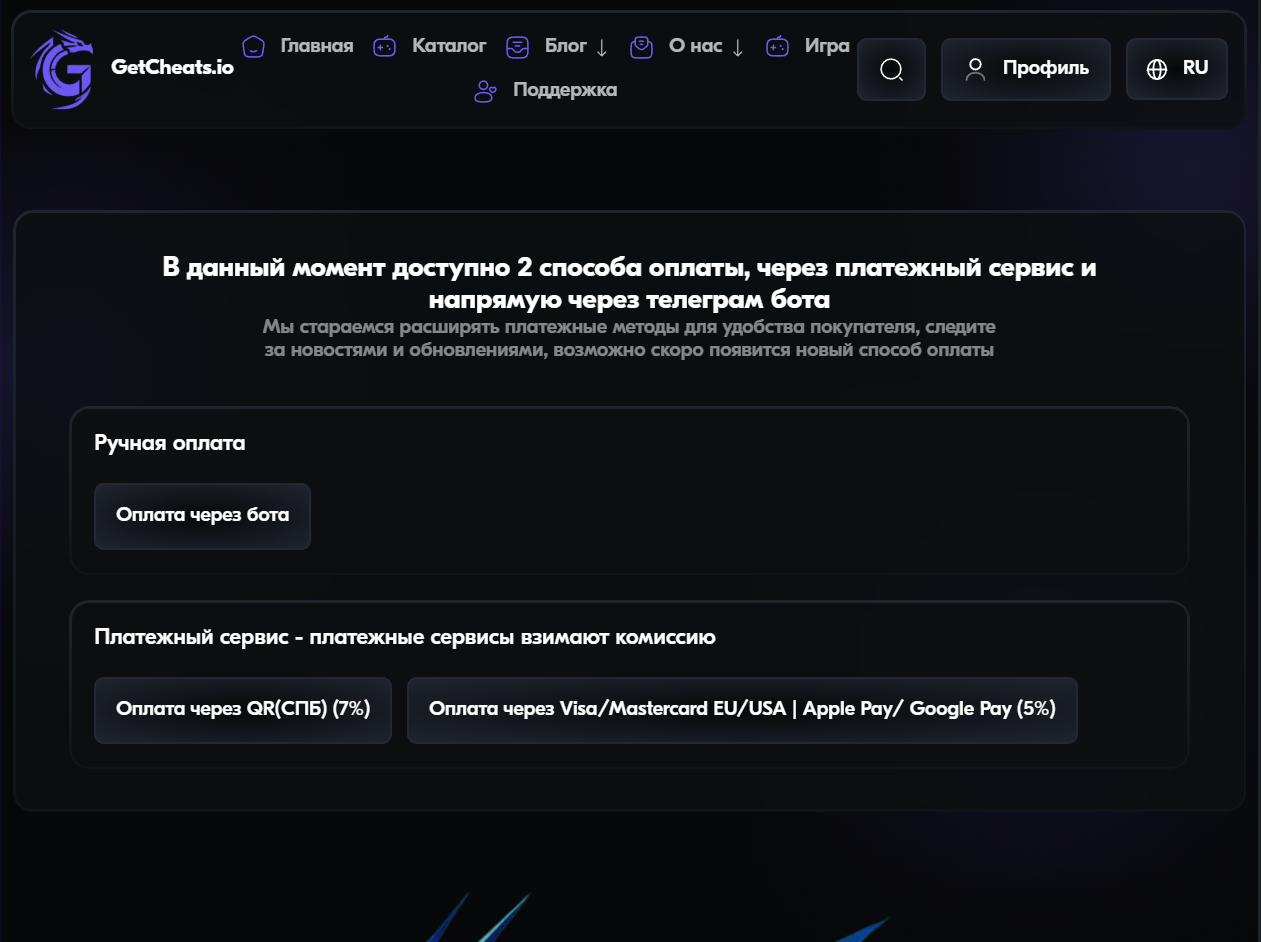
Task: Expand the О нас dropdown arrow
Action: tap(738, 48)
